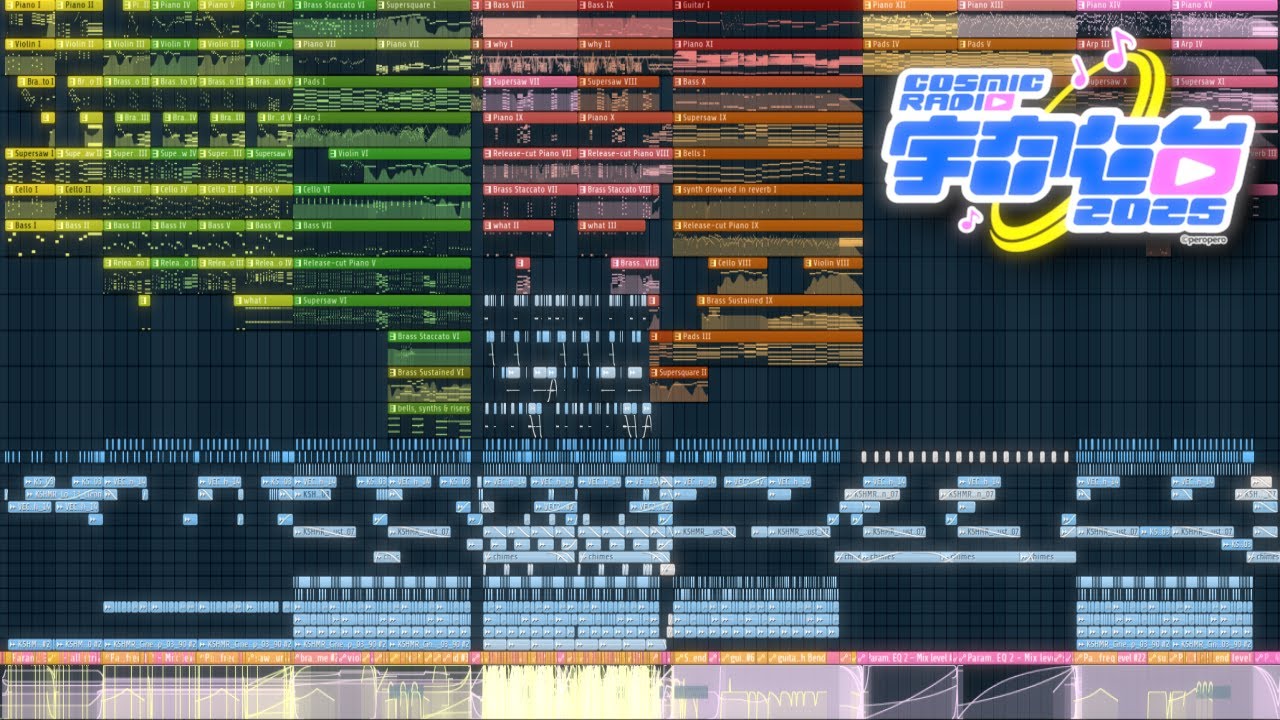Select the Piano VI pattern clip
This screenshot has height=720, width=1280.
[x=267, y=5]
